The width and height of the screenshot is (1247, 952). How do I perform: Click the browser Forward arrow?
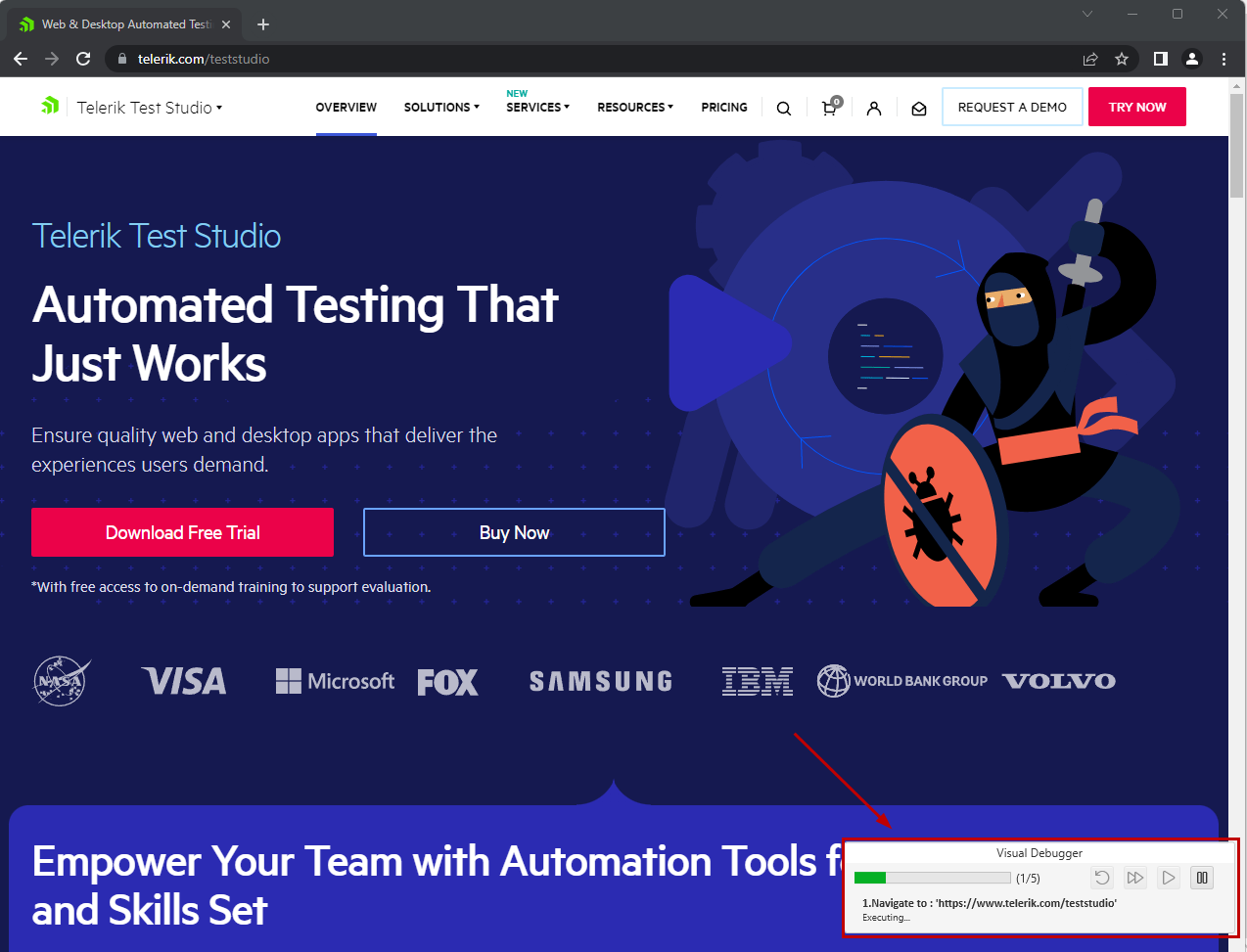(52, 59)
